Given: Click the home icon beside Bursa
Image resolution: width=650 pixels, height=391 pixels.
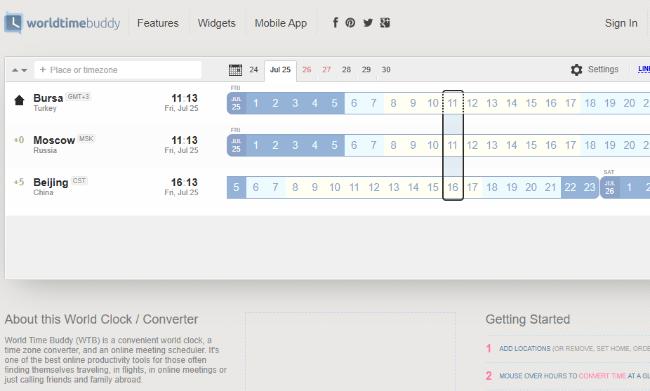Looking at the screenshot, I should tap(19, 100).
